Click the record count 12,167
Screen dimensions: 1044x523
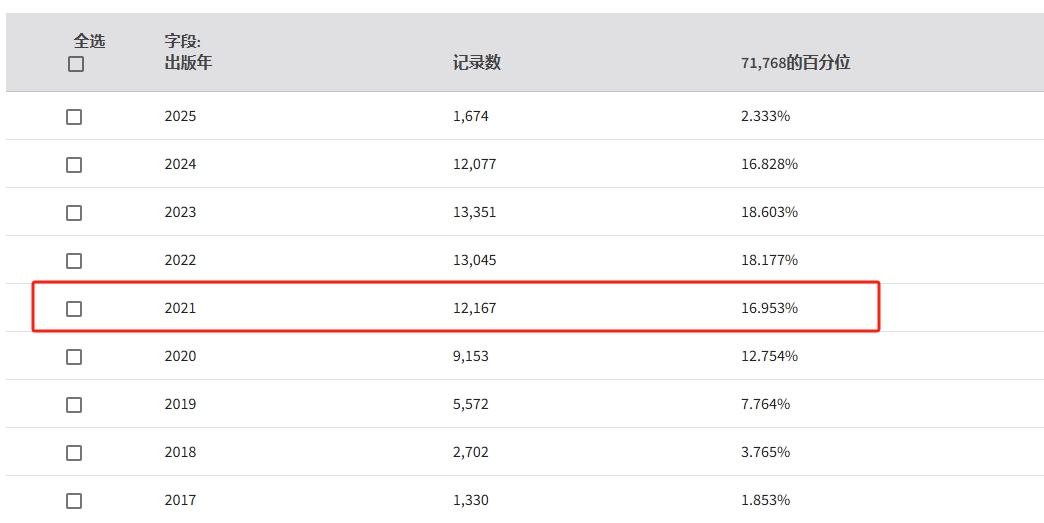coord(474,308)
